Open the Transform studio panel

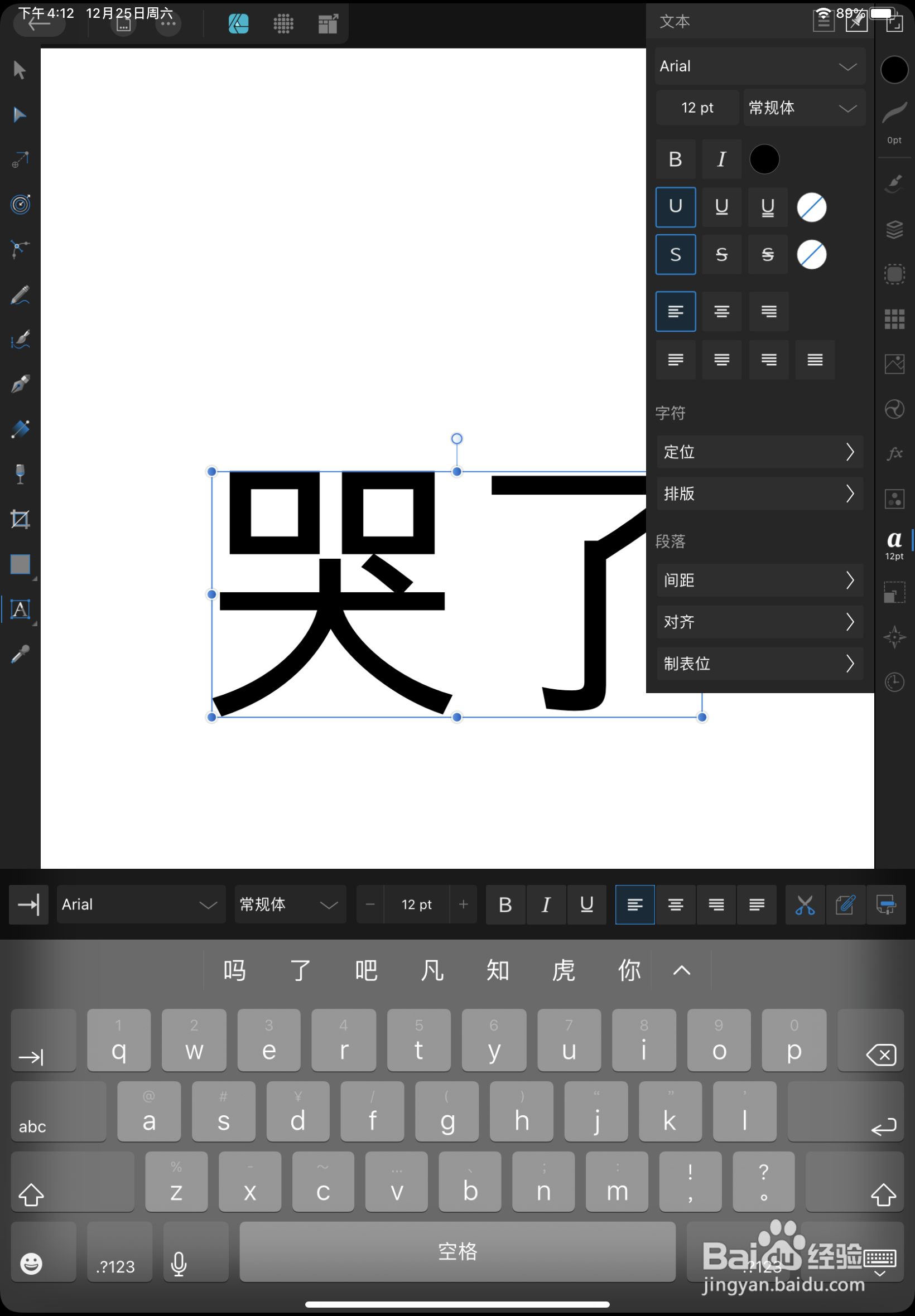pos(894,592)
